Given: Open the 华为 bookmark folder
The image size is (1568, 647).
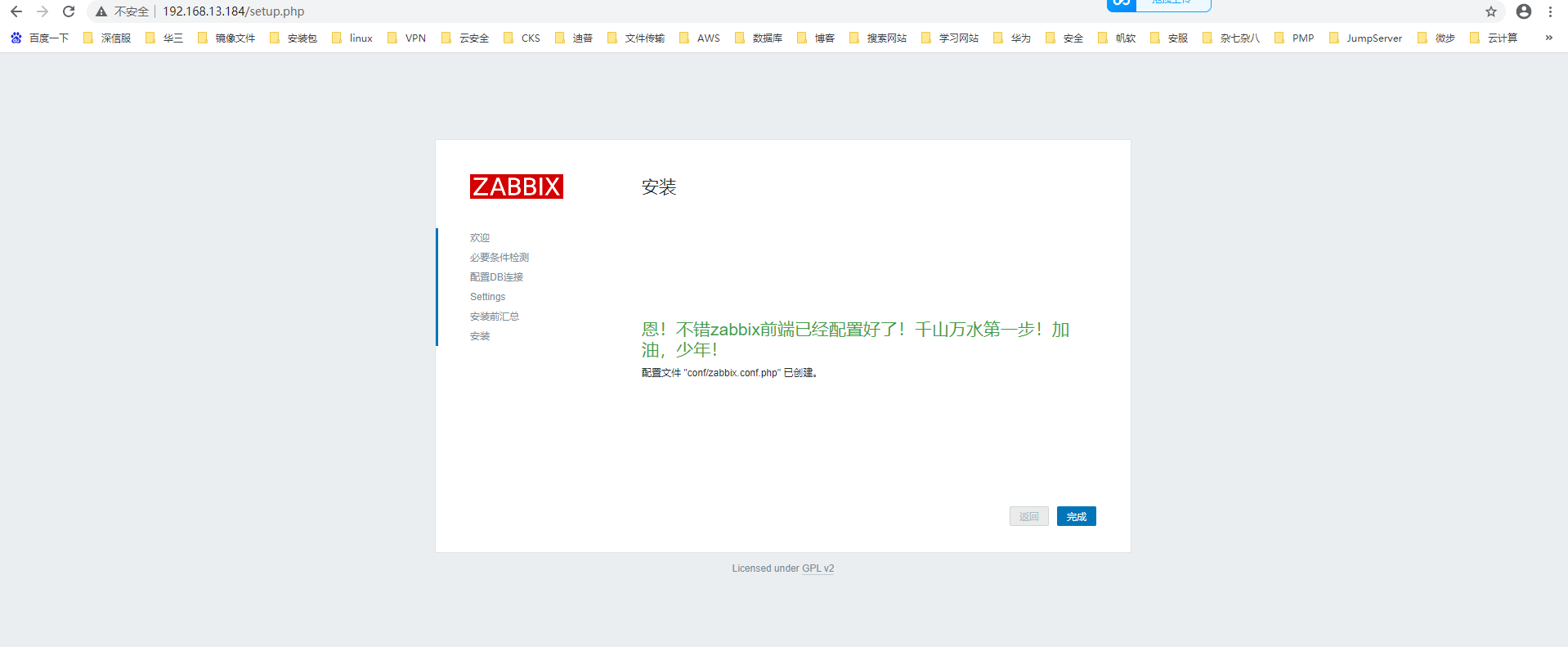Looking at the screenshot, I should point(1012,38).
